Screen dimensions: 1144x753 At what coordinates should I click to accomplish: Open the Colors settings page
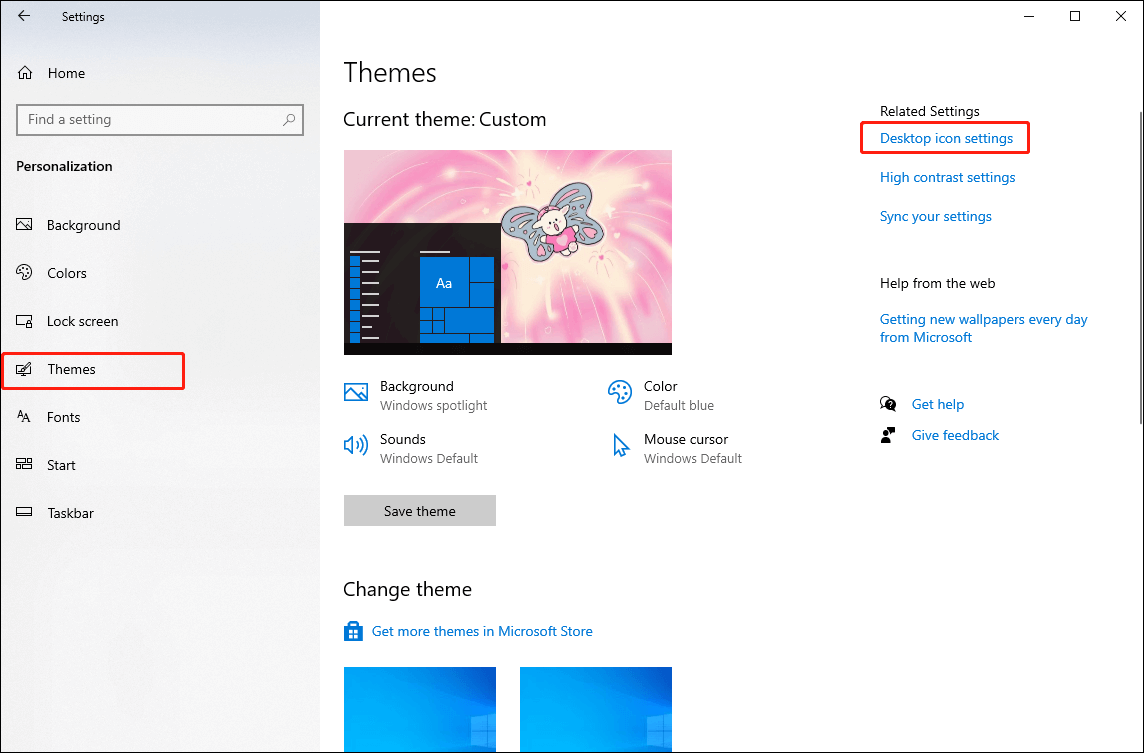[66, 273]
